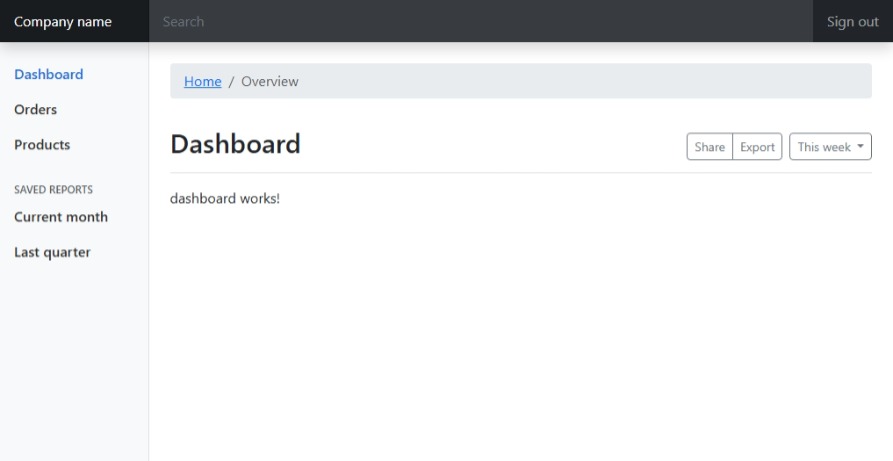Go to Orders in the sidebar

pyautogui.click(x=36, y=110)
